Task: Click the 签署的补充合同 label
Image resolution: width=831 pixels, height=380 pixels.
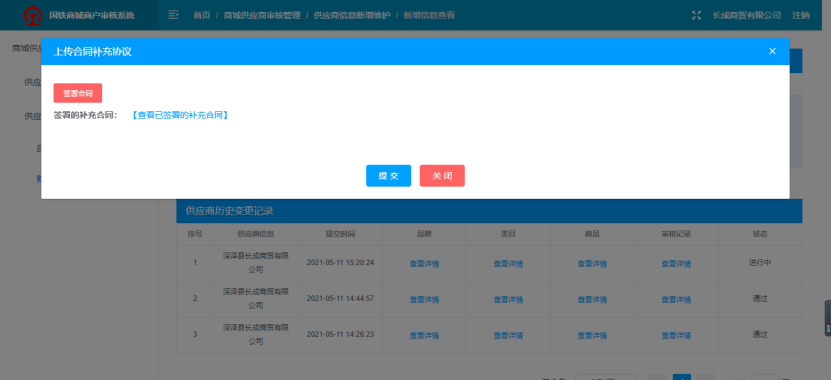Action: click(85, 115)
